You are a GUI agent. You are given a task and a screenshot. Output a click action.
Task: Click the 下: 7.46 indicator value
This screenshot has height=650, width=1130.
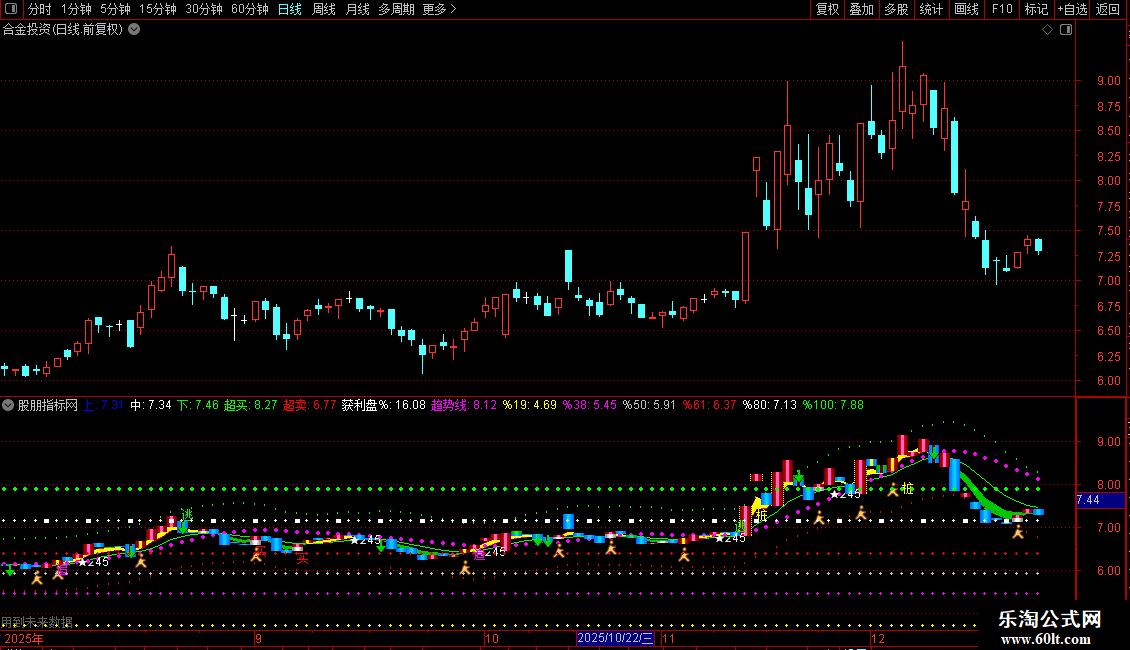[198, 405]
